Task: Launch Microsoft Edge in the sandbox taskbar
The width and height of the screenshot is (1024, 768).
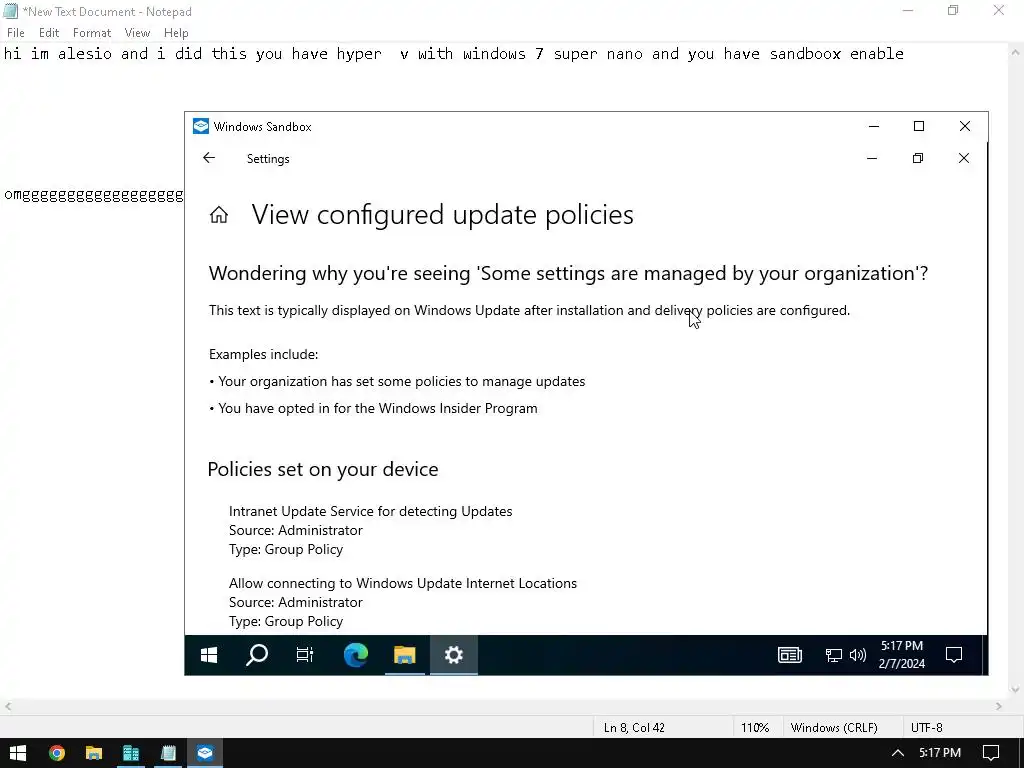Action: [356, 655]
